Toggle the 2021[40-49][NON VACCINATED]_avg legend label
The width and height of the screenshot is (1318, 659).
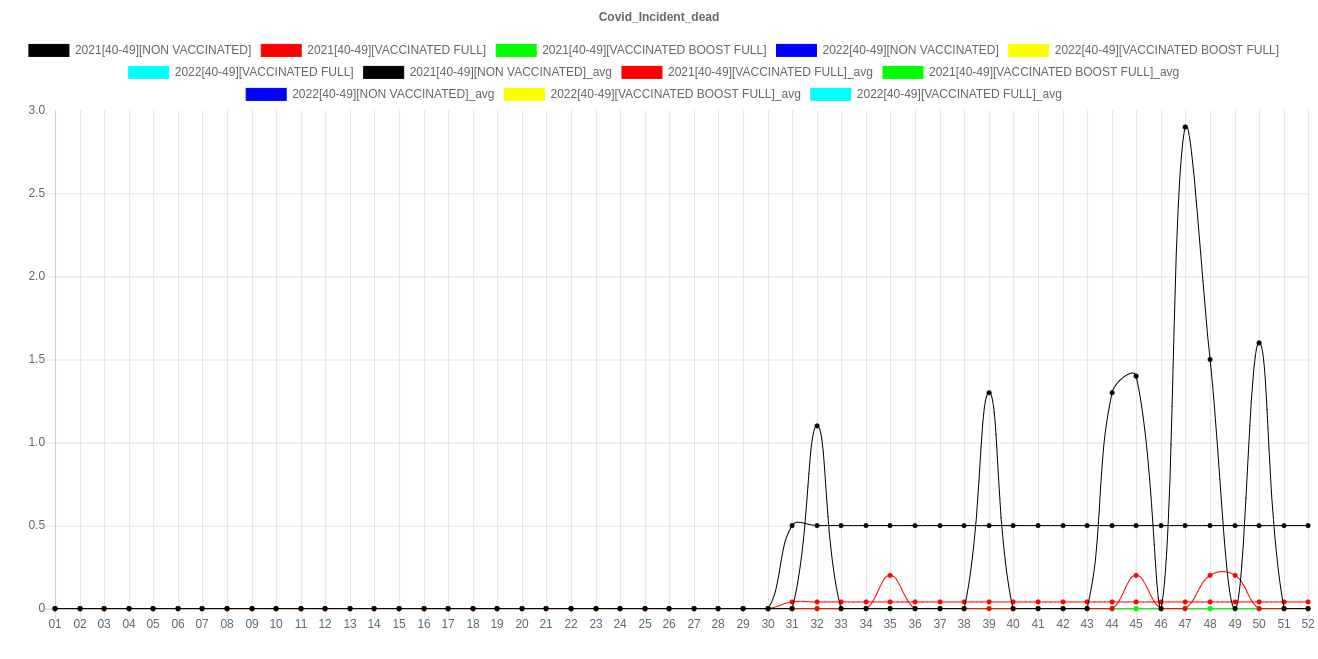pos(510,72)
